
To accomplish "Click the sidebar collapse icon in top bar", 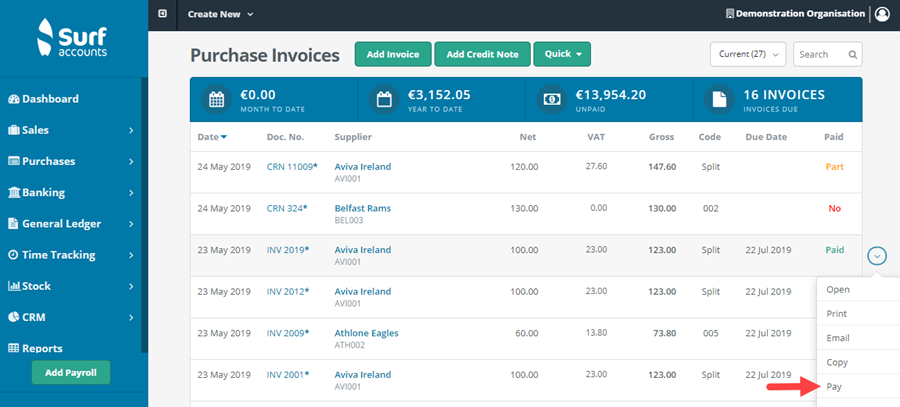I will (x=162, y=14).
